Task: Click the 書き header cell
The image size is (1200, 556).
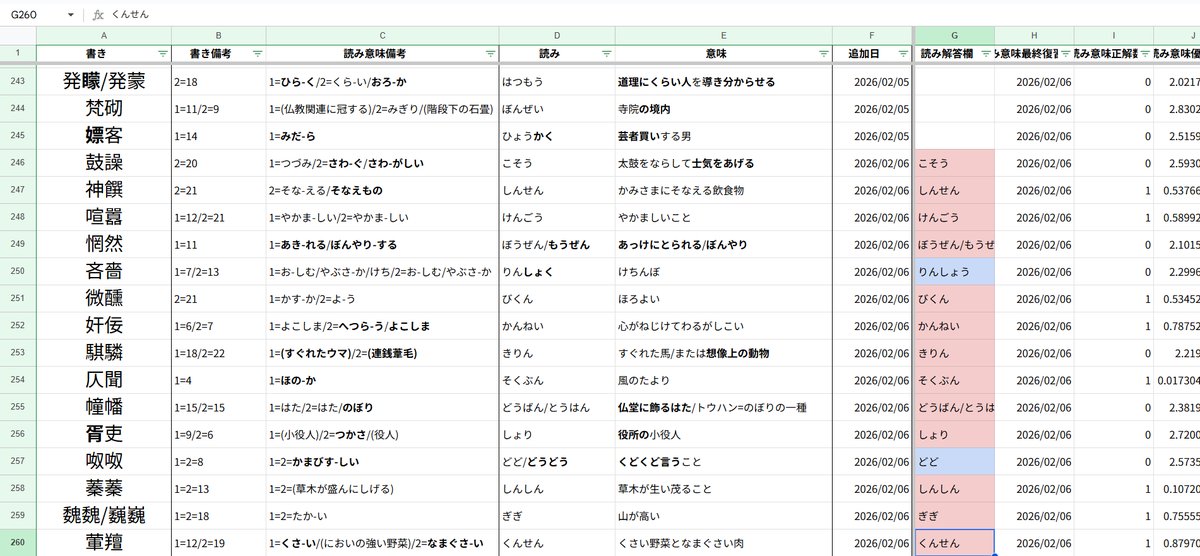Action: pyautogui.click(x=104, y=53)
